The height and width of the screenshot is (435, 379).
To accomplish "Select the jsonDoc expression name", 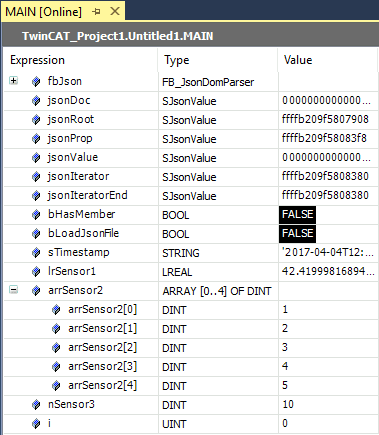I will [x=69, y=100].
